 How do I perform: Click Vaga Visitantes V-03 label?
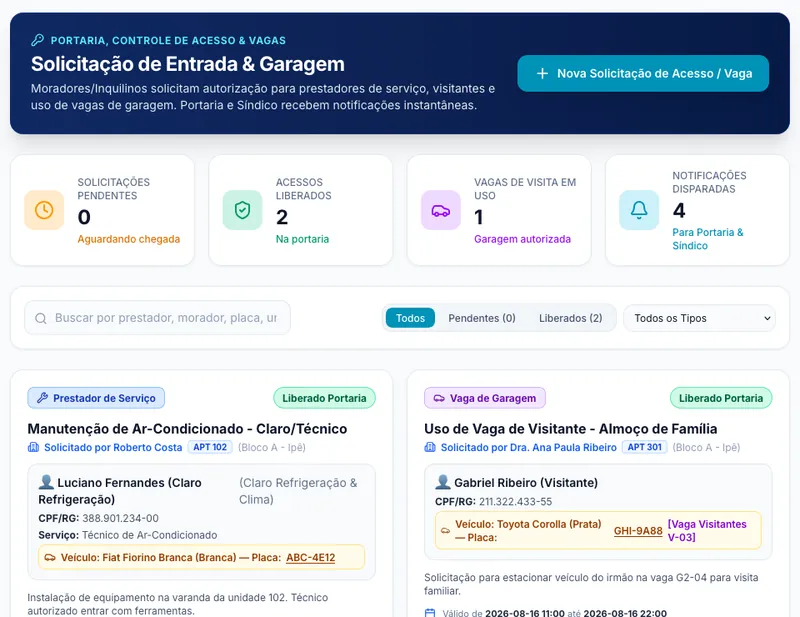point(707,531)
